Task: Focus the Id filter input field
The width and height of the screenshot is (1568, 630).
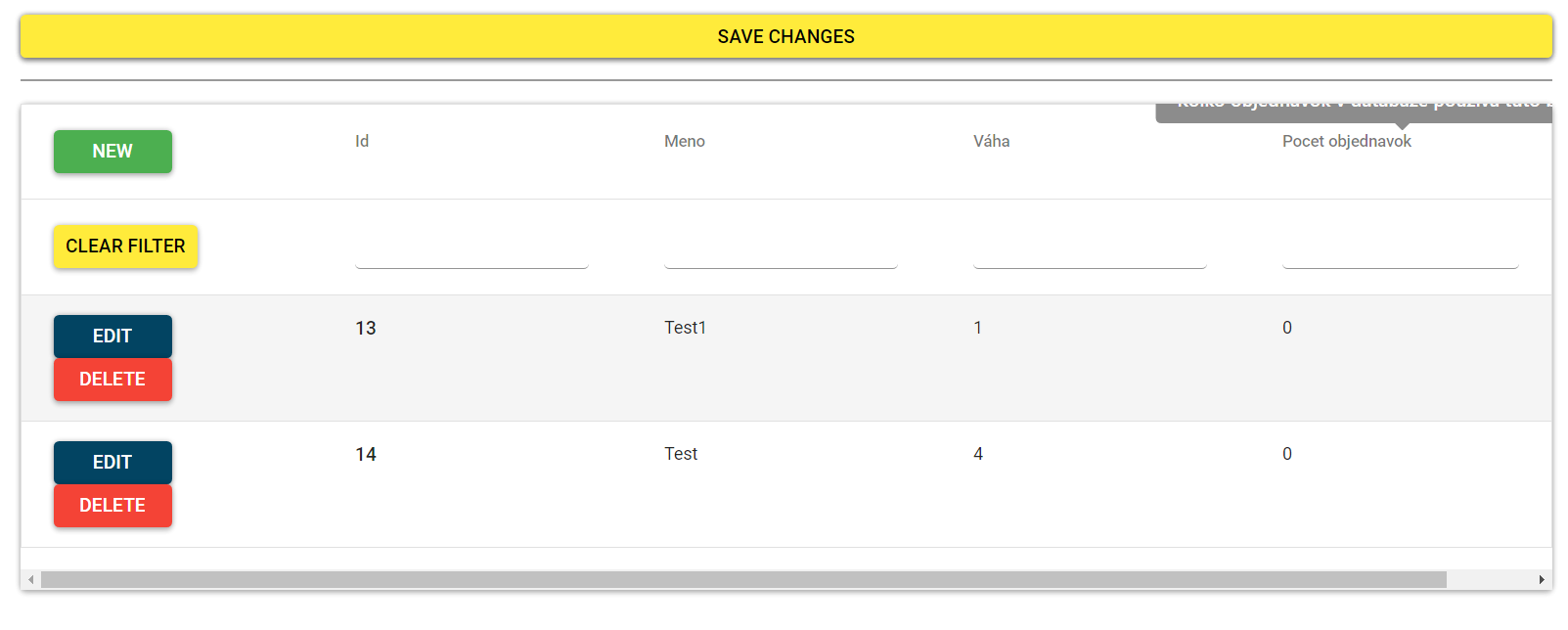Action: tap(471, 248)
